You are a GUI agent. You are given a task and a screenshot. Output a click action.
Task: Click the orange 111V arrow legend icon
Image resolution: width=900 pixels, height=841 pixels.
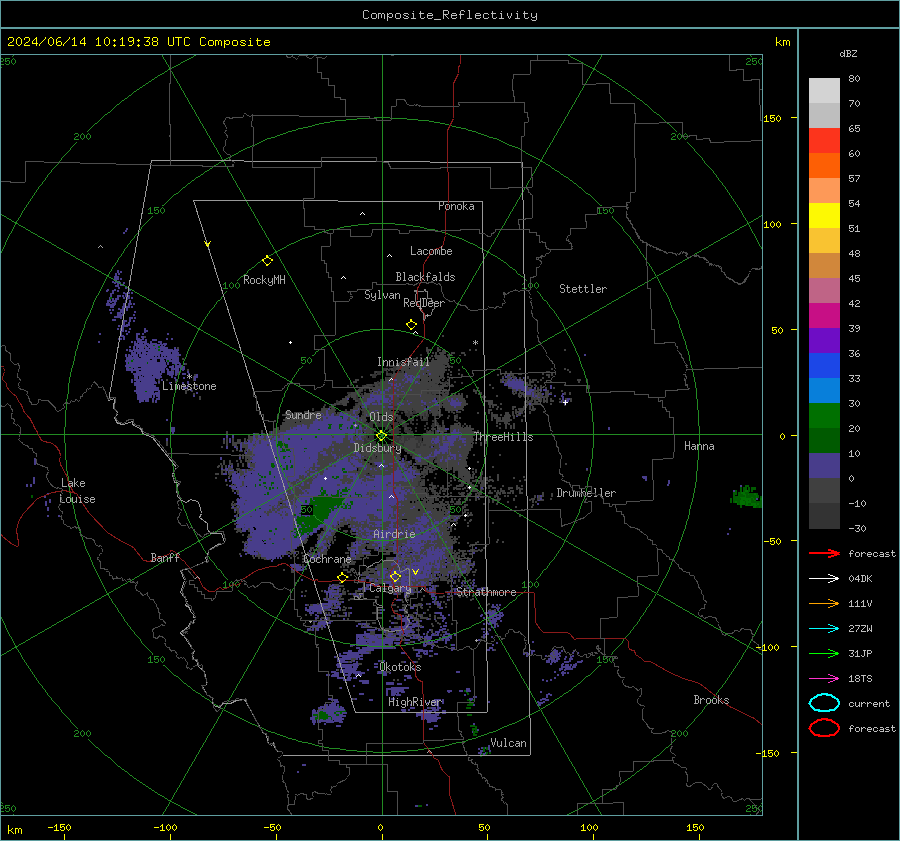[x=824, y=603]
